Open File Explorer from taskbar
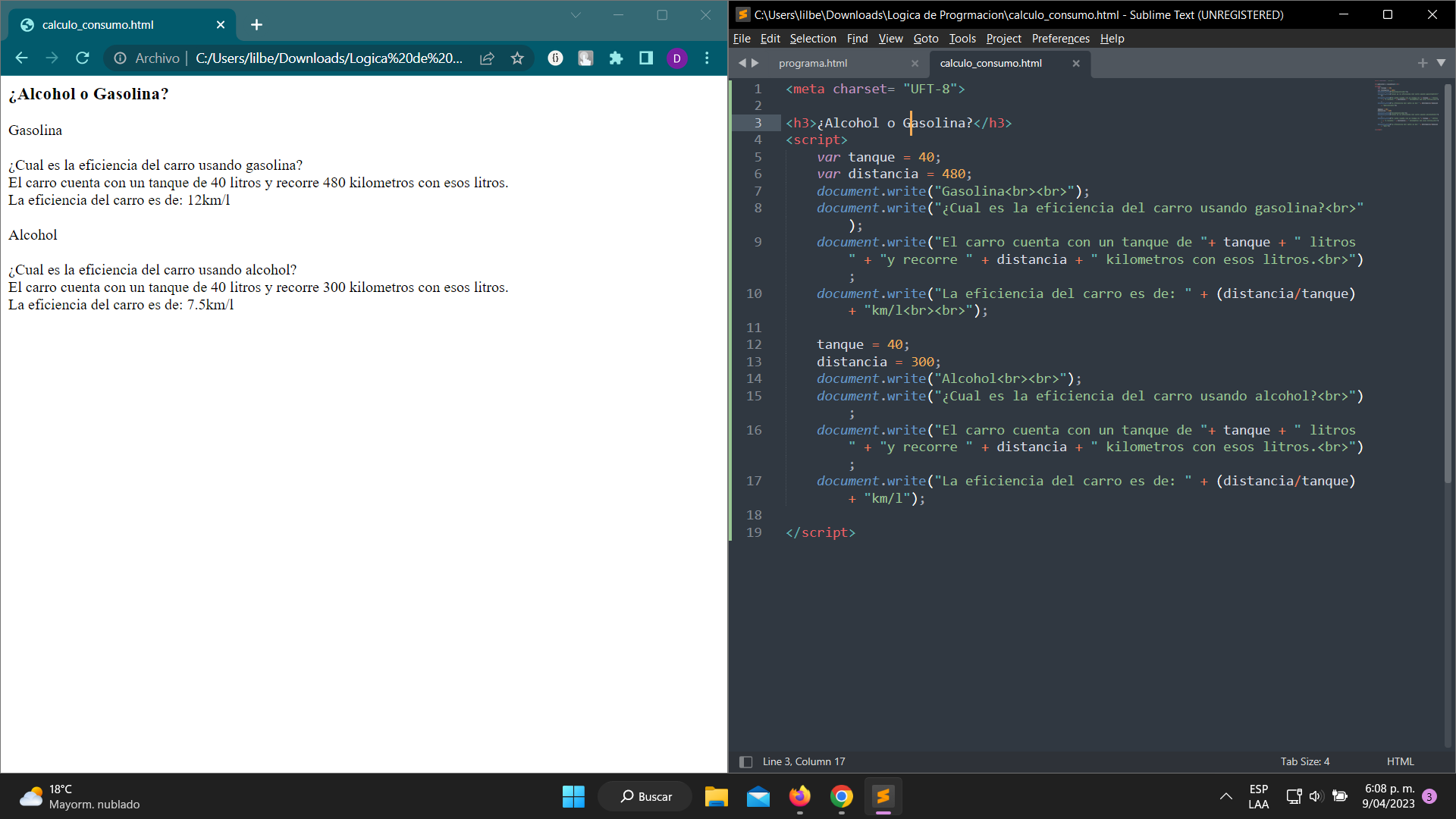This screenshot has height=819, width=1456. (717, 796)
